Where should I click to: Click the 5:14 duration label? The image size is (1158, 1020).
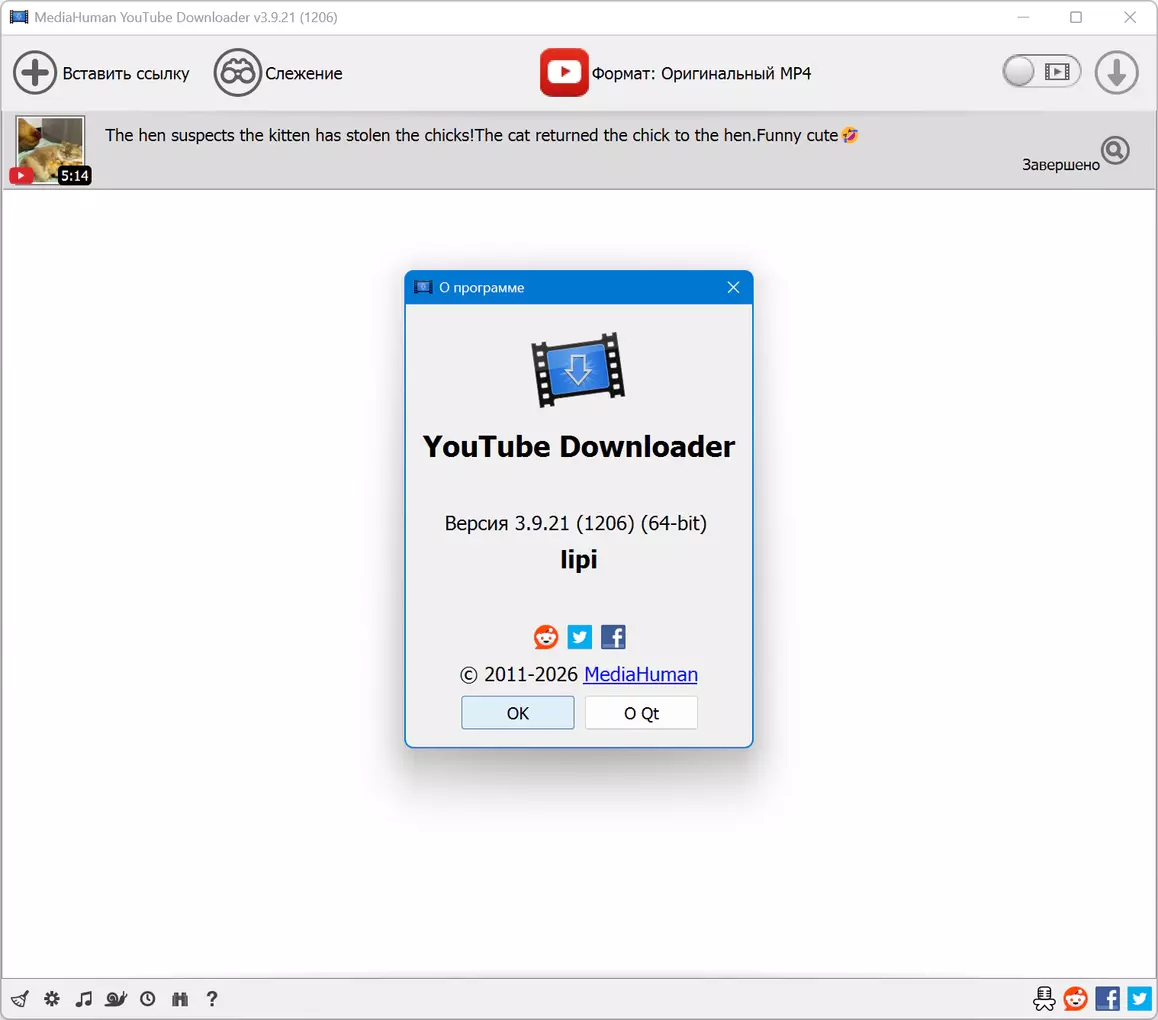click(x=75, y=176)
